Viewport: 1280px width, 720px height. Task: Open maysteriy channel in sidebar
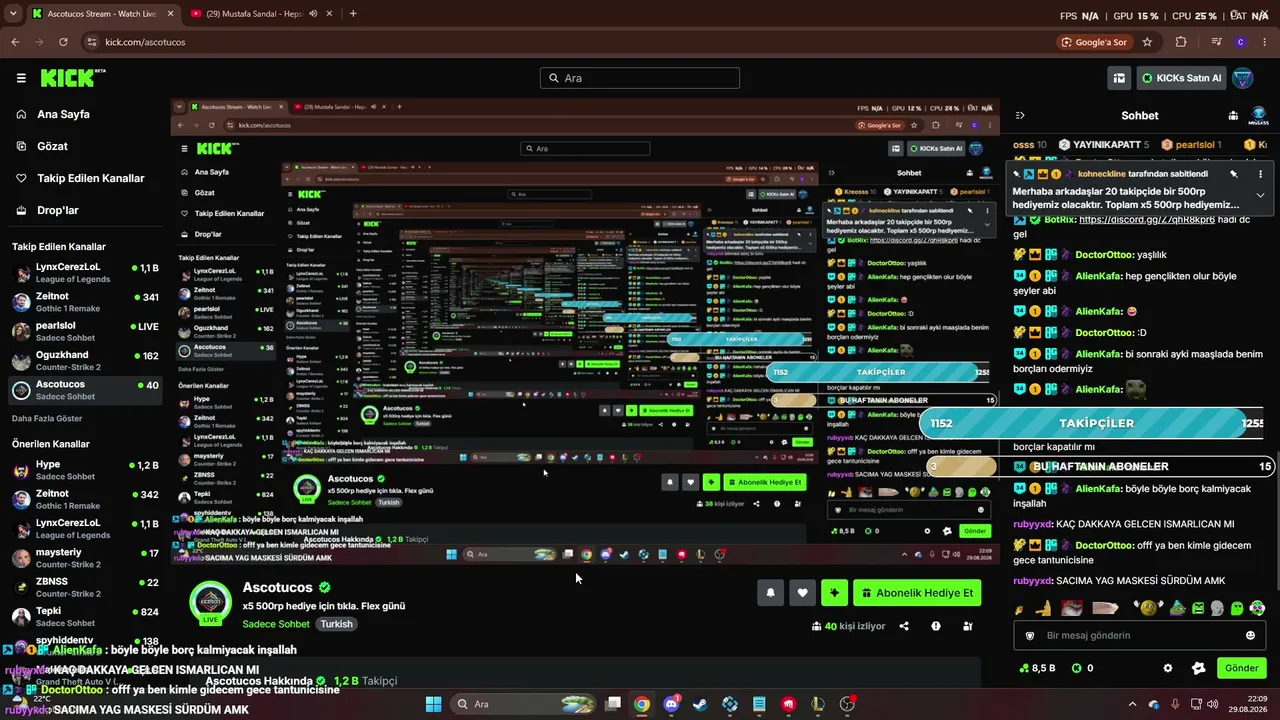pos(85,557)
